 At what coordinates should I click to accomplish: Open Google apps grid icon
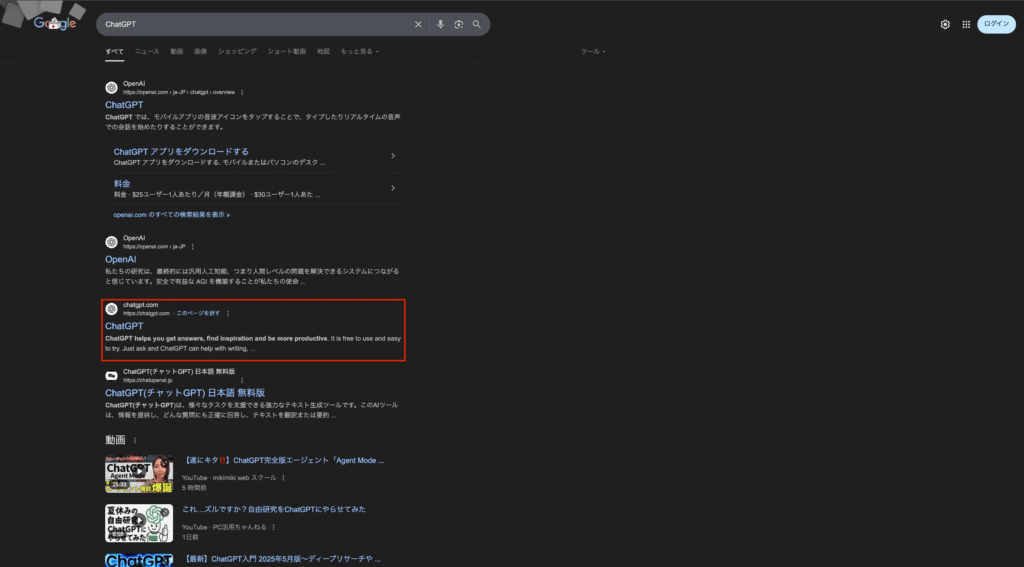pyautogui.click(x=966, y=24)
